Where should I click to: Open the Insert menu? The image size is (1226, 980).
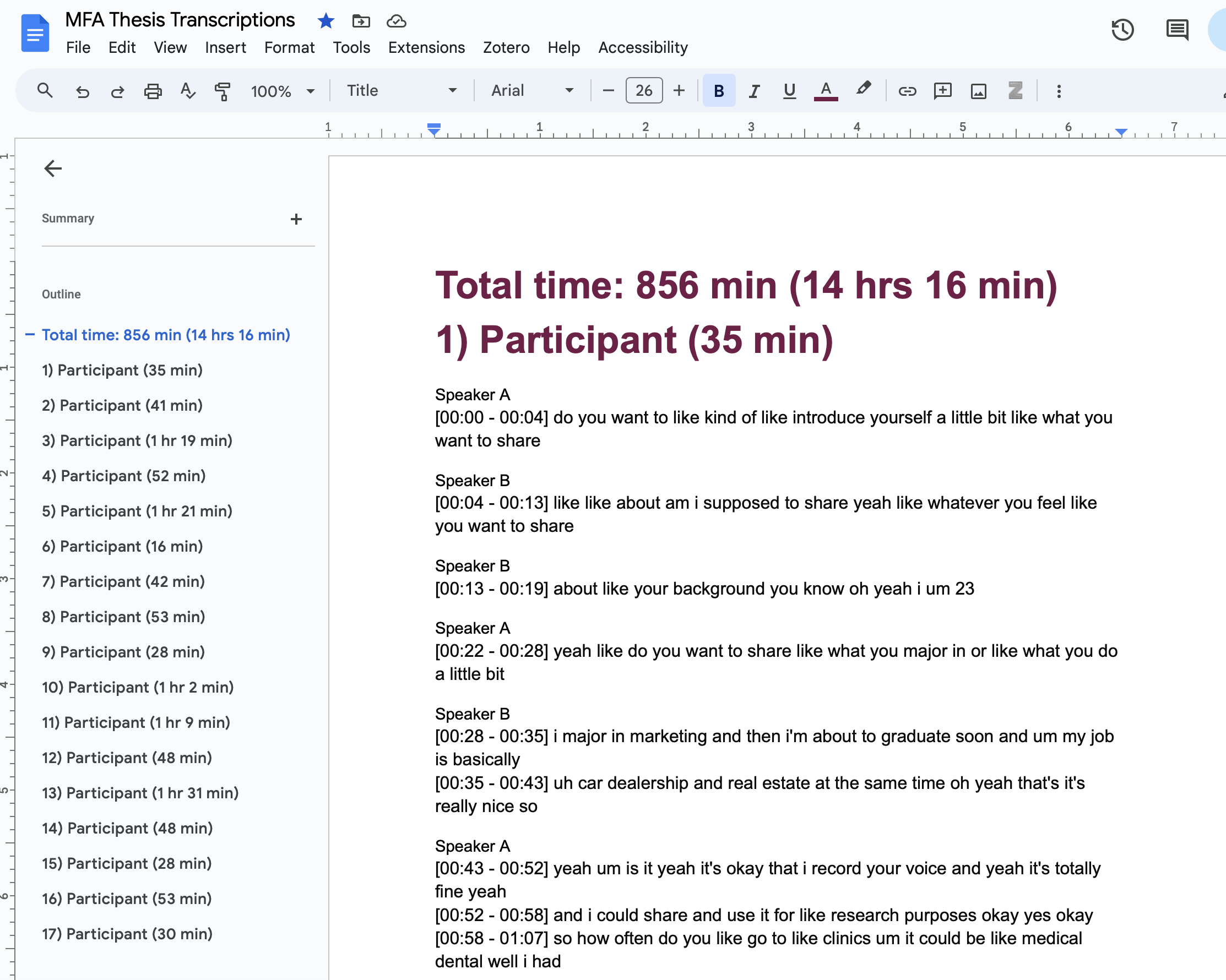tap(225, 47)
